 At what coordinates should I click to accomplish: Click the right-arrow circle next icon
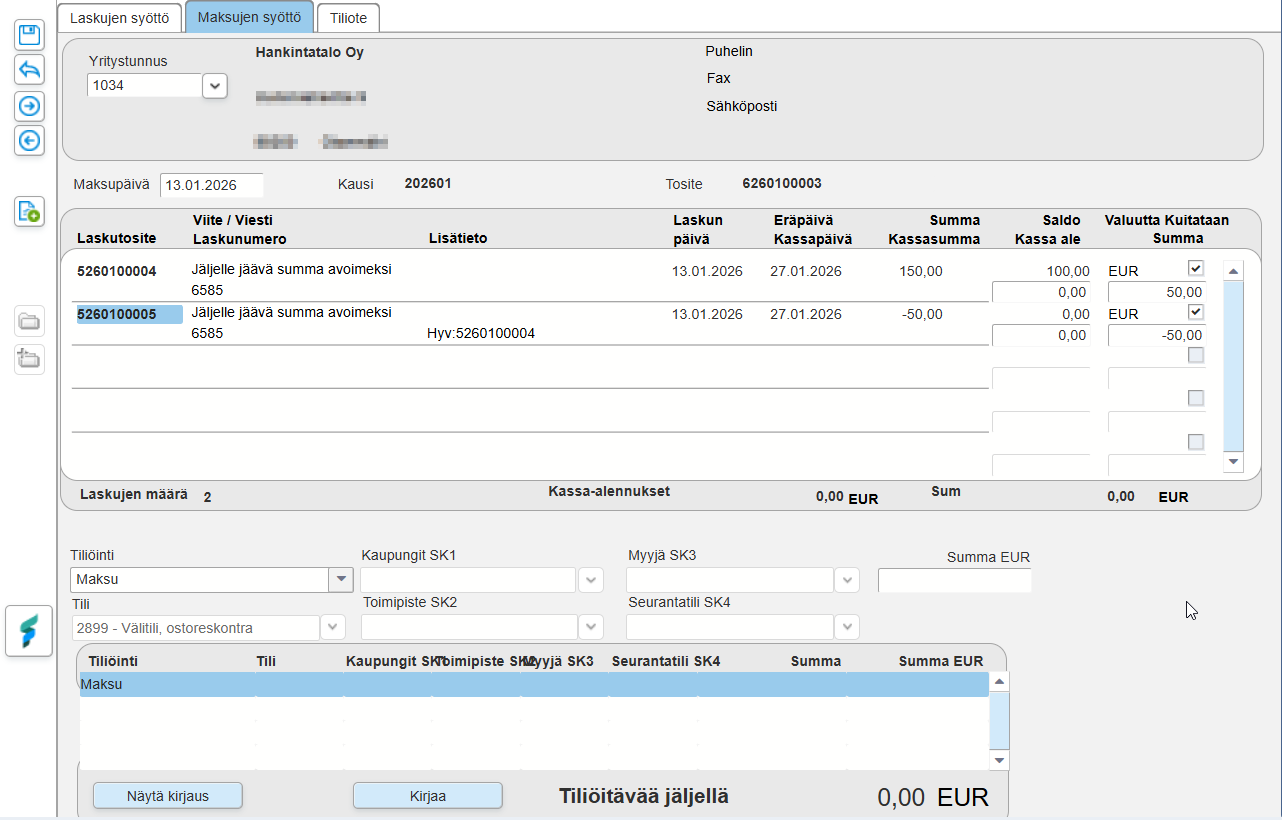(x=29, y=105)
